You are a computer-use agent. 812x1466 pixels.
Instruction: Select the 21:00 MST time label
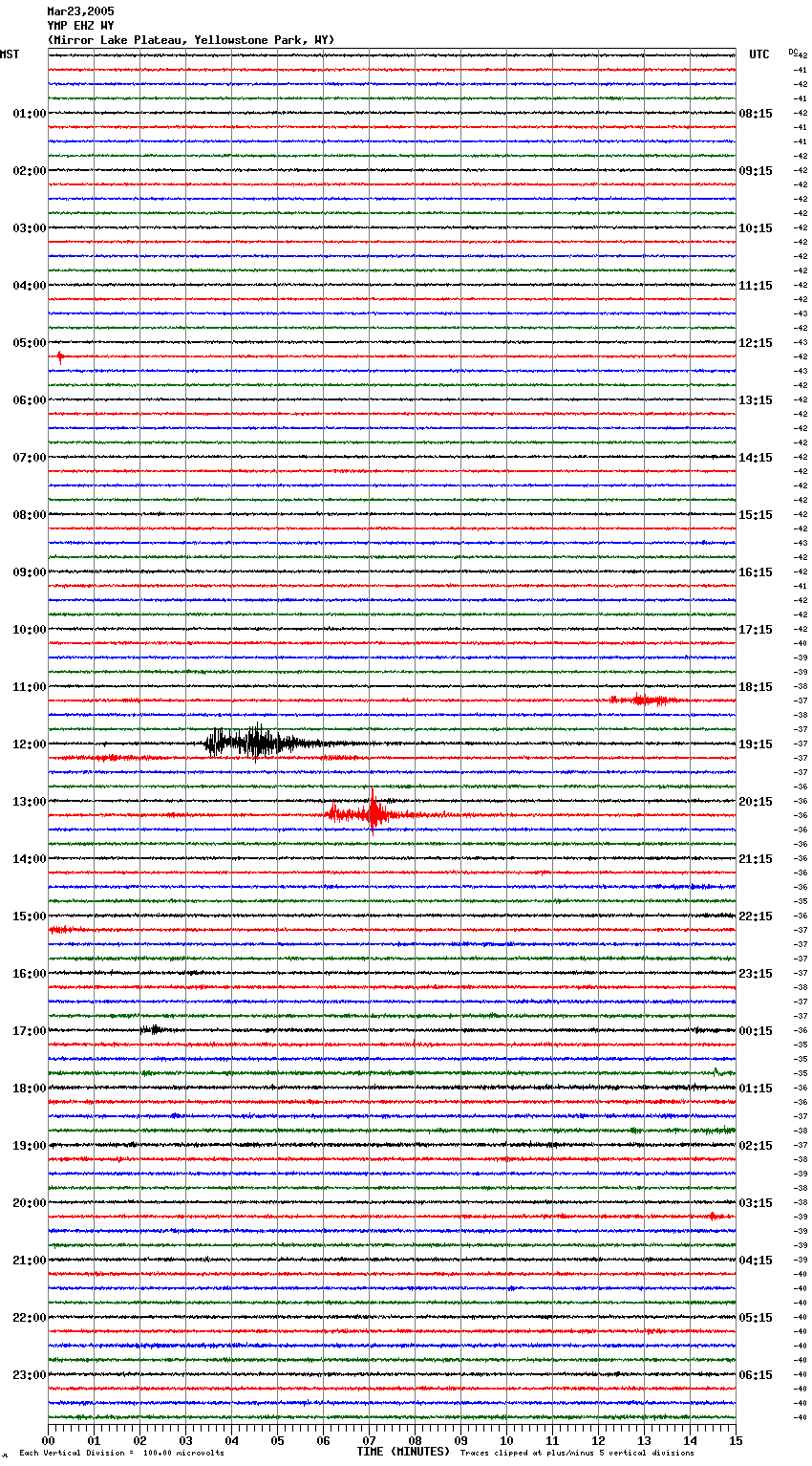[x=30, y=1261]
